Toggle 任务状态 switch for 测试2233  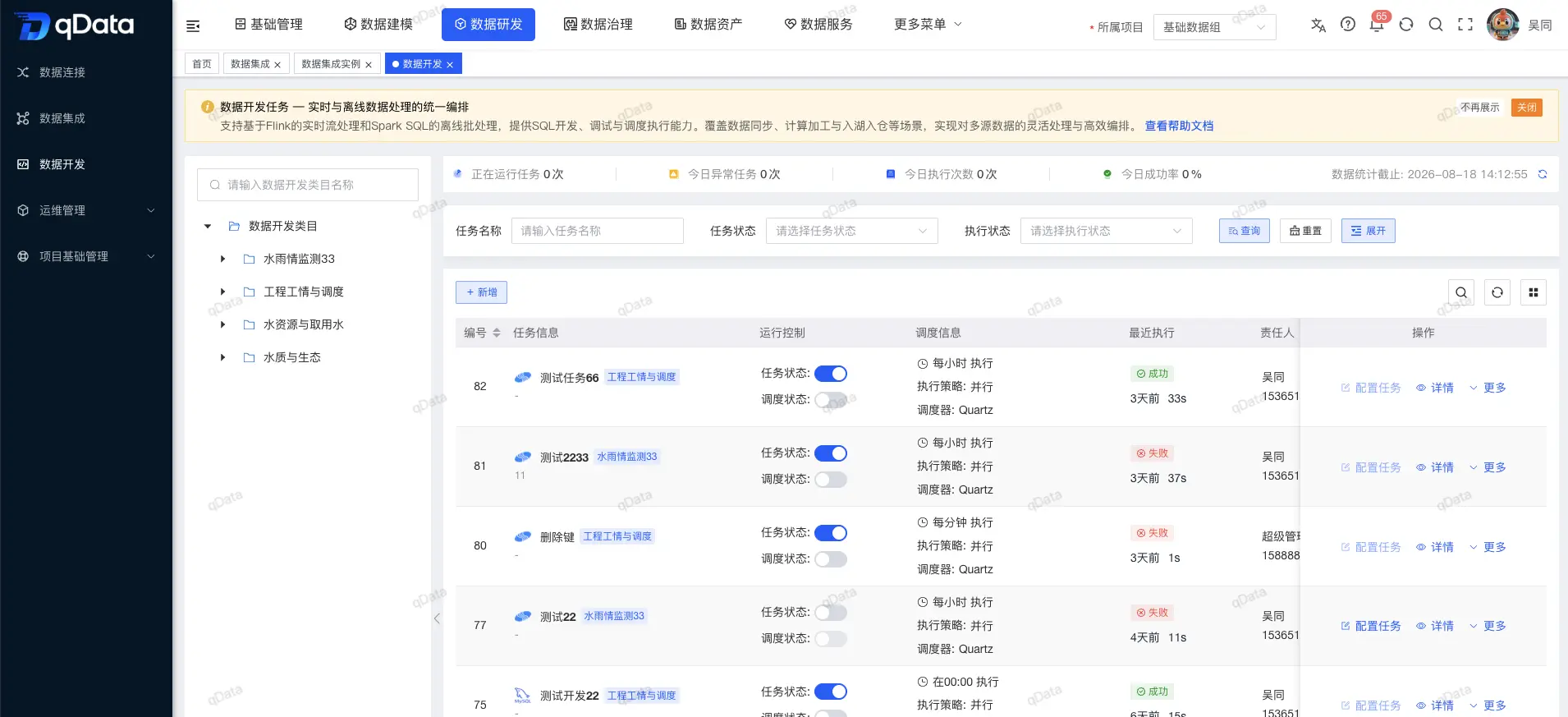tap(831, 453)
